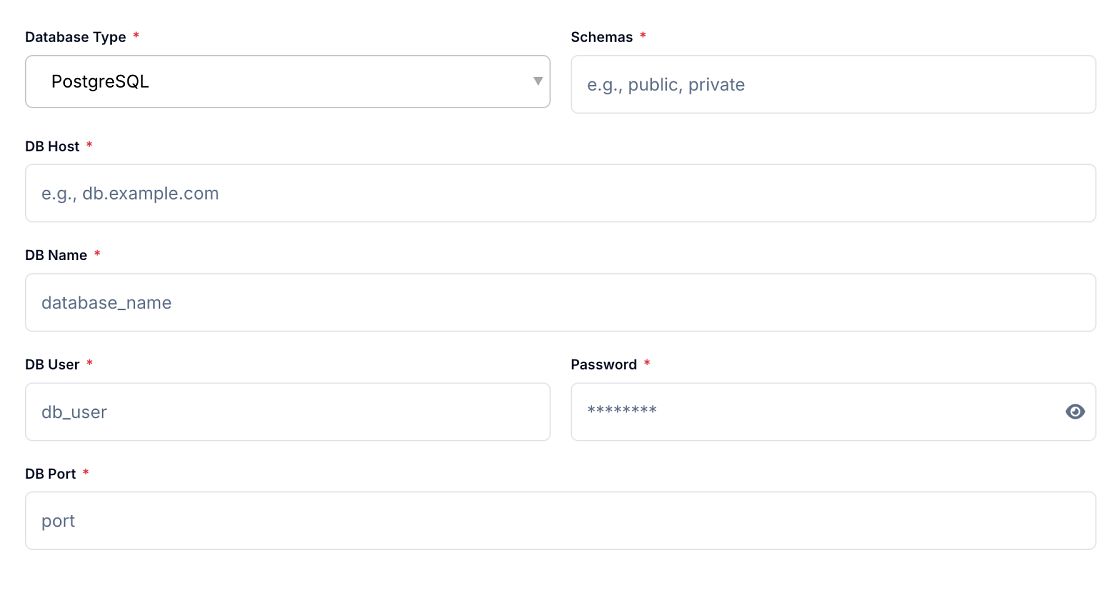This screenshot has height=600, width=1119.
Task: Click into the DB Port field
Action: tap(560, 521)
